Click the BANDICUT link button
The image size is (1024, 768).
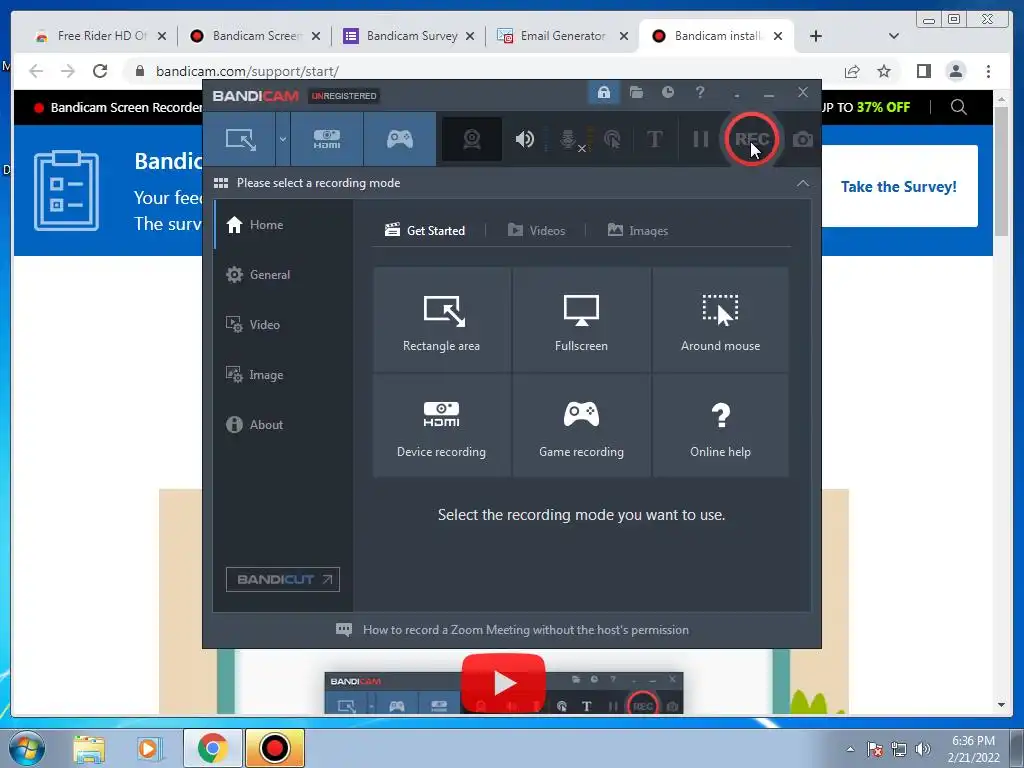point(283,579)
